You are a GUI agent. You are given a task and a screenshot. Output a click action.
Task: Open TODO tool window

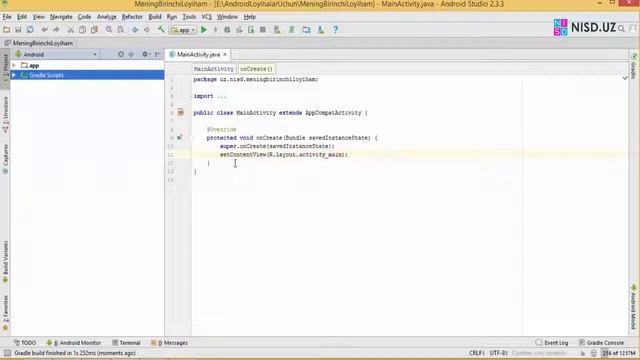click(x=25, y=343)
